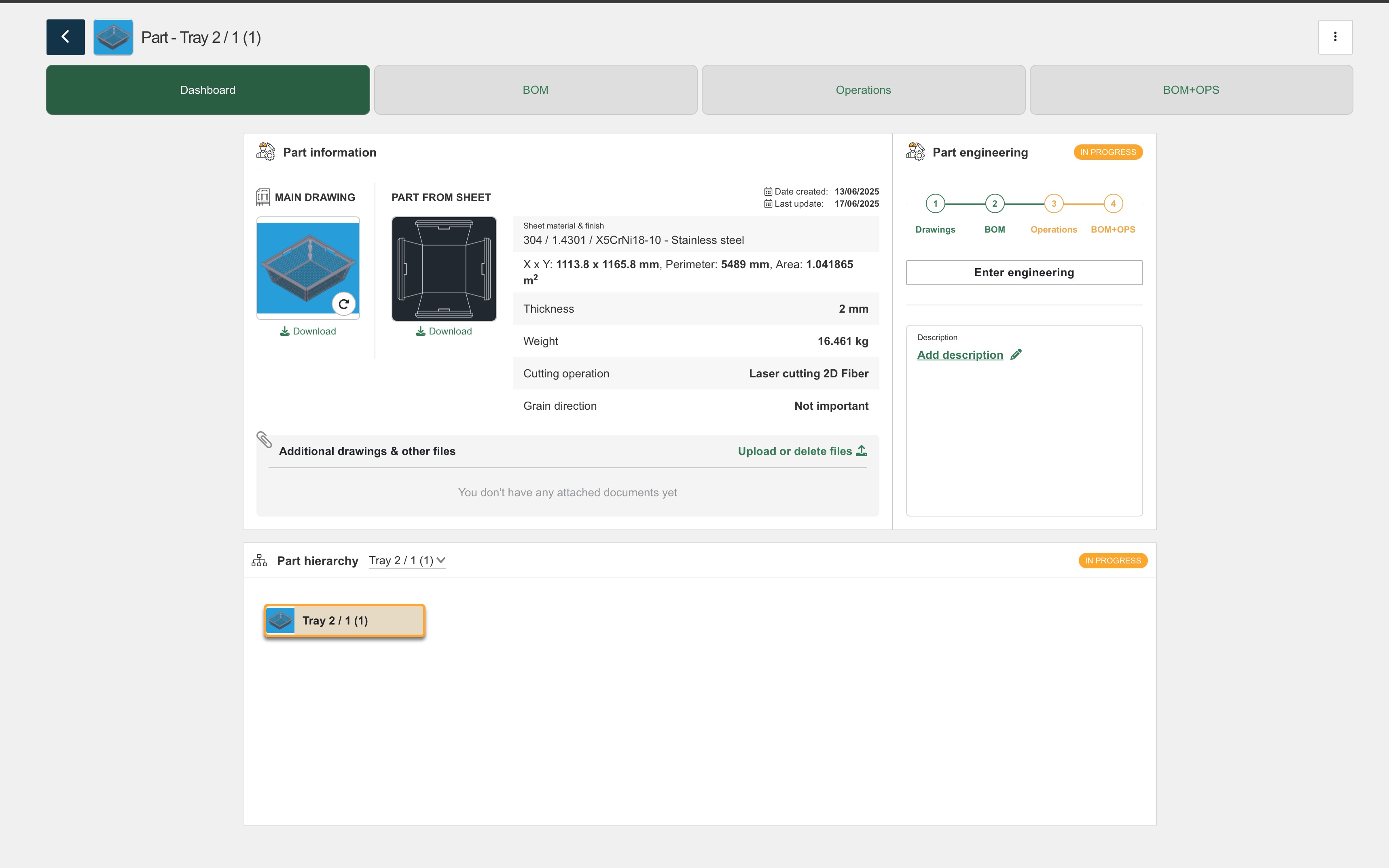Click the Tray thumbnail icon in header

(x=113, y=37)
